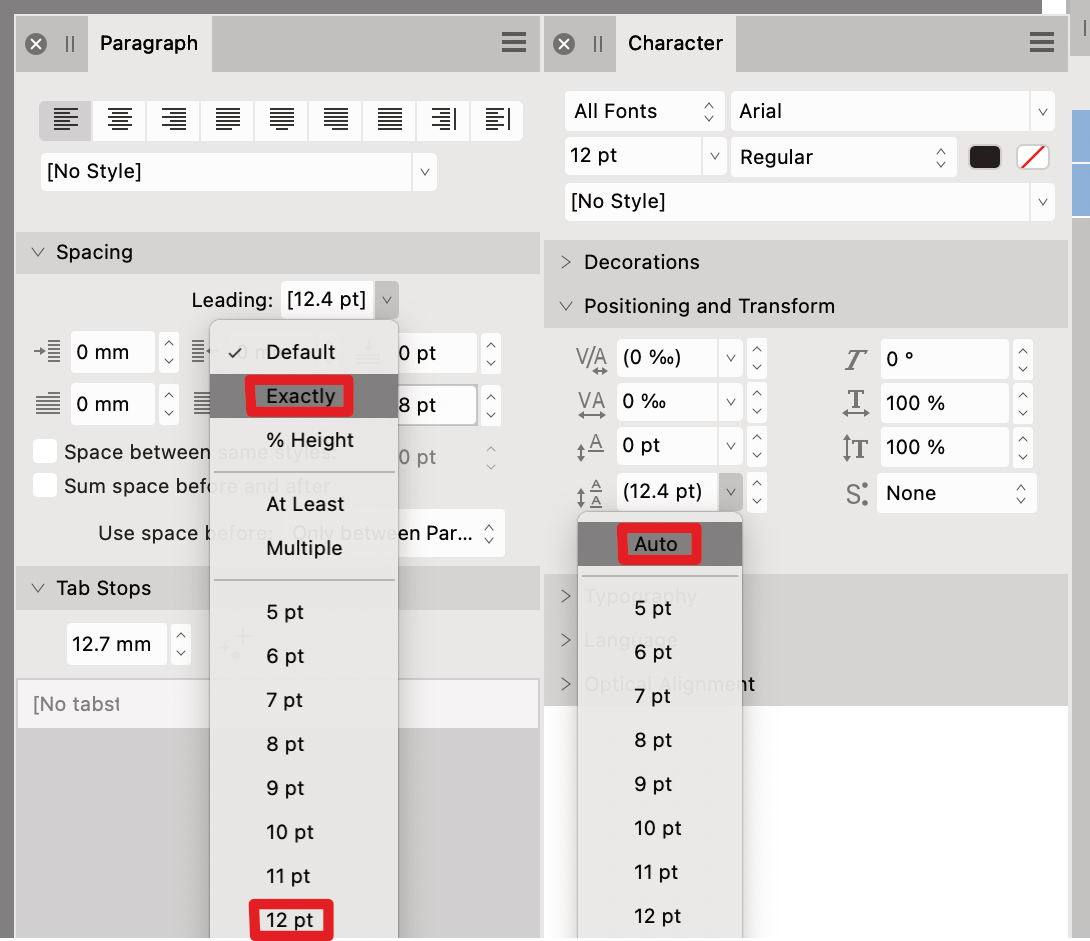Screen dimensions: 1090x941
Task: Enable the Space between same styles checkbox
Action: coord(44,451)
